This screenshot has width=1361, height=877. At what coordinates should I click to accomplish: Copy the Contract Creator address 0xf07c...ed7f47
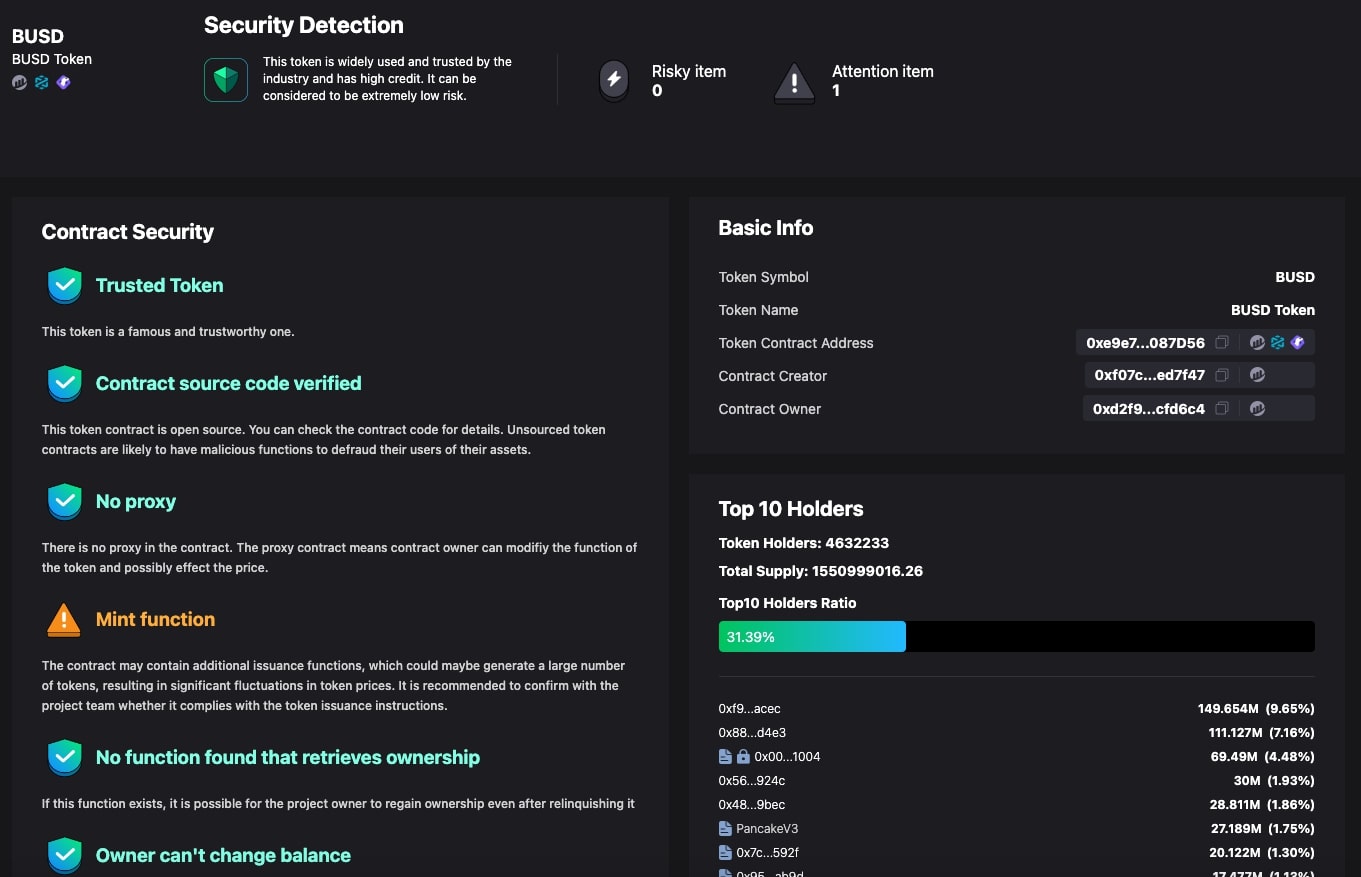1222,376
